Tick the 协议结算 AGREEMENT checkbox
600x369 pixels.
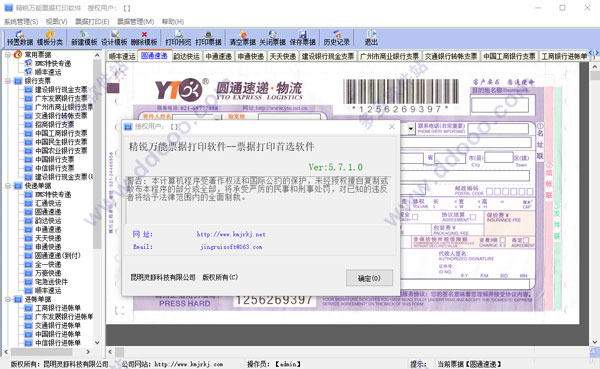473,217
